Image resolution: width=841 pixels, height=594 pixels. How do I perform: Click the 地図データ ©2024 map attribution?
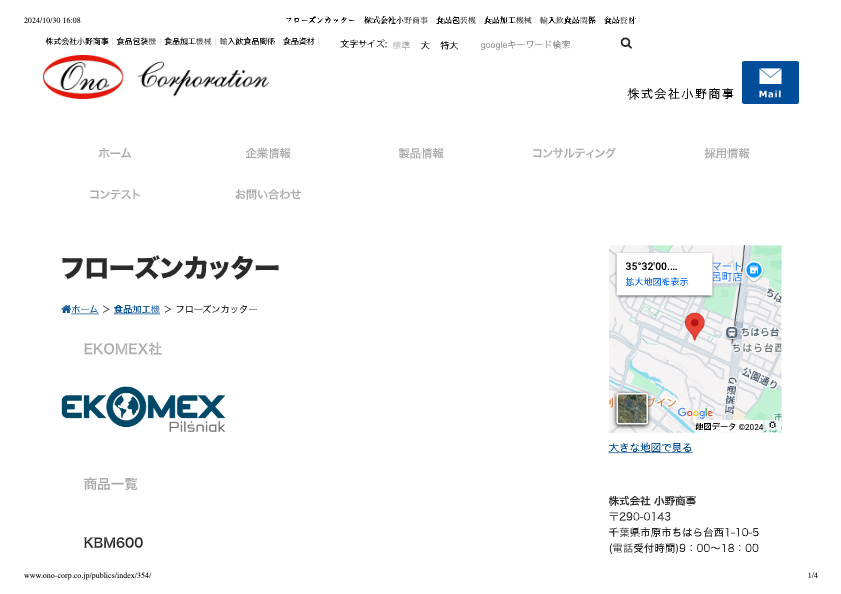point(729,427)
